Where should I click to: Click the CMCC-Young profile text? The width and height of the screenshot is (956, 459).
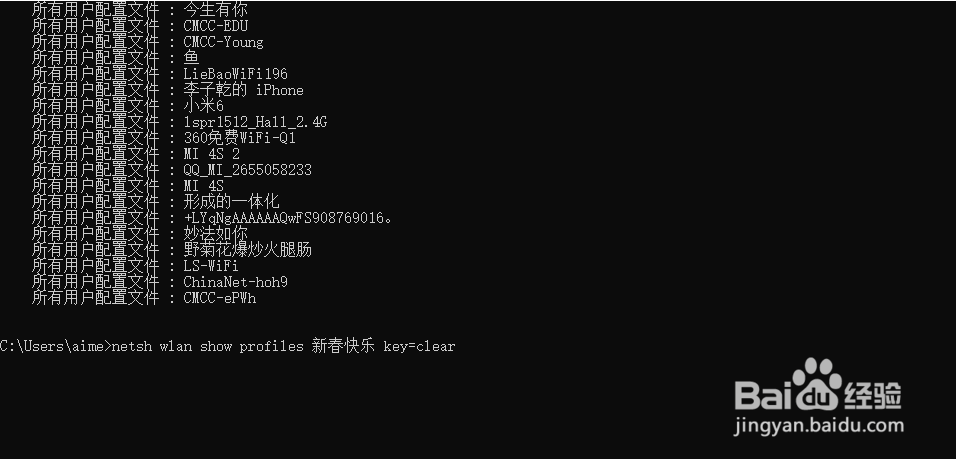click(223, 42)
